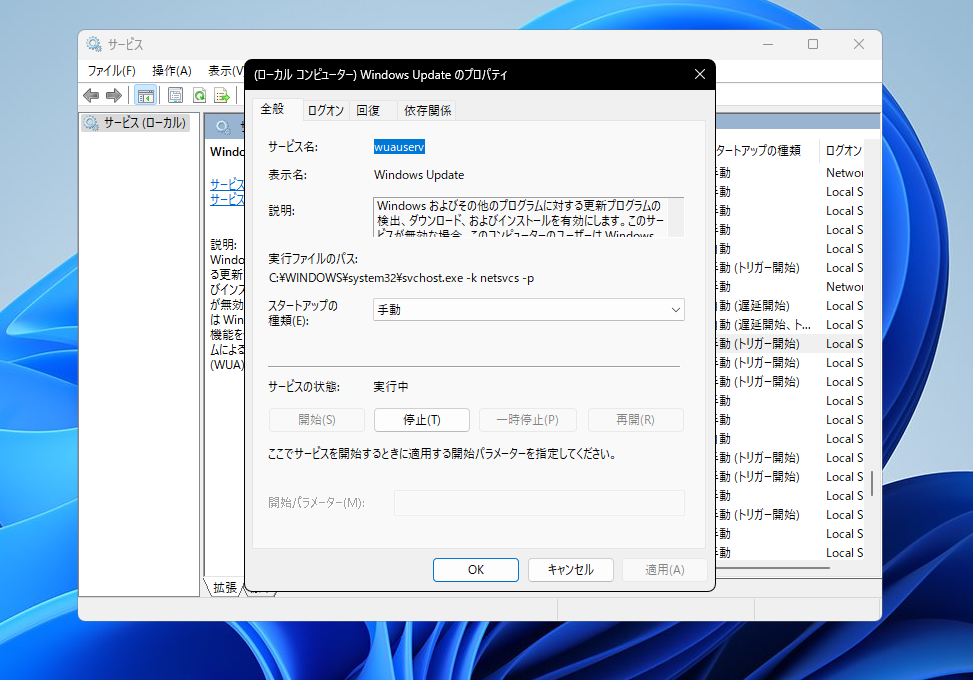Click the horizontal scrollbar under services list

pos(773,568)
